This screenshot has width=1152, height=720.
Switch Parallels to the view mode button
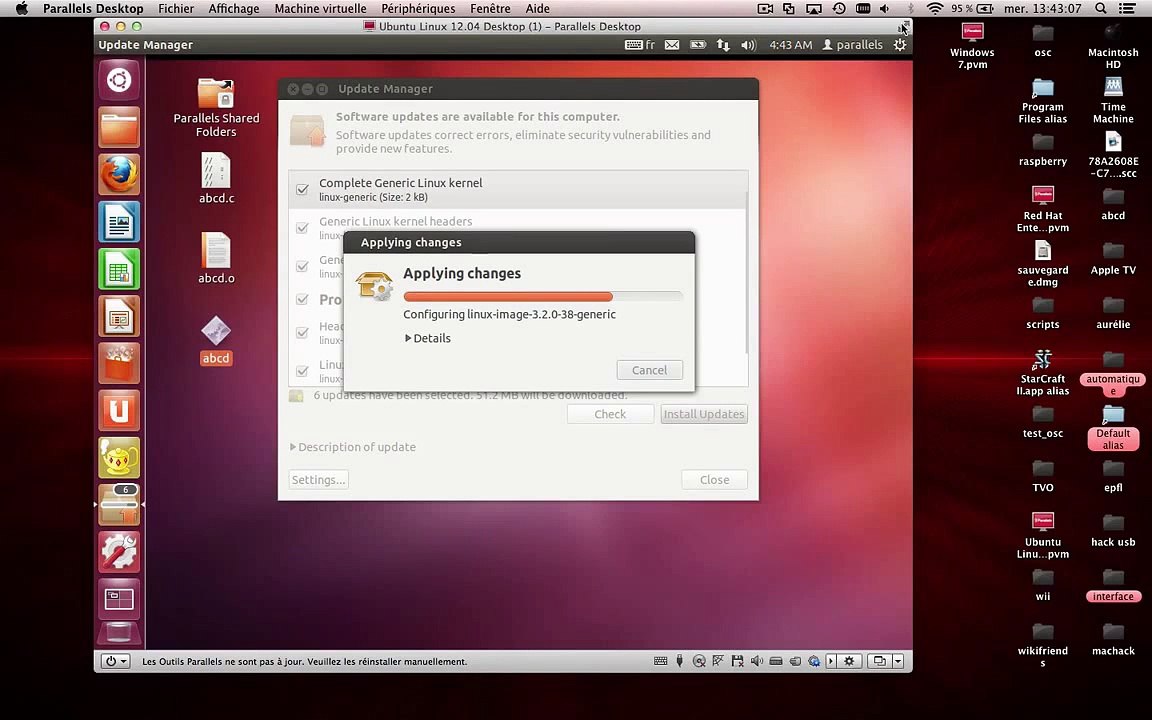(x=879, y=661)
